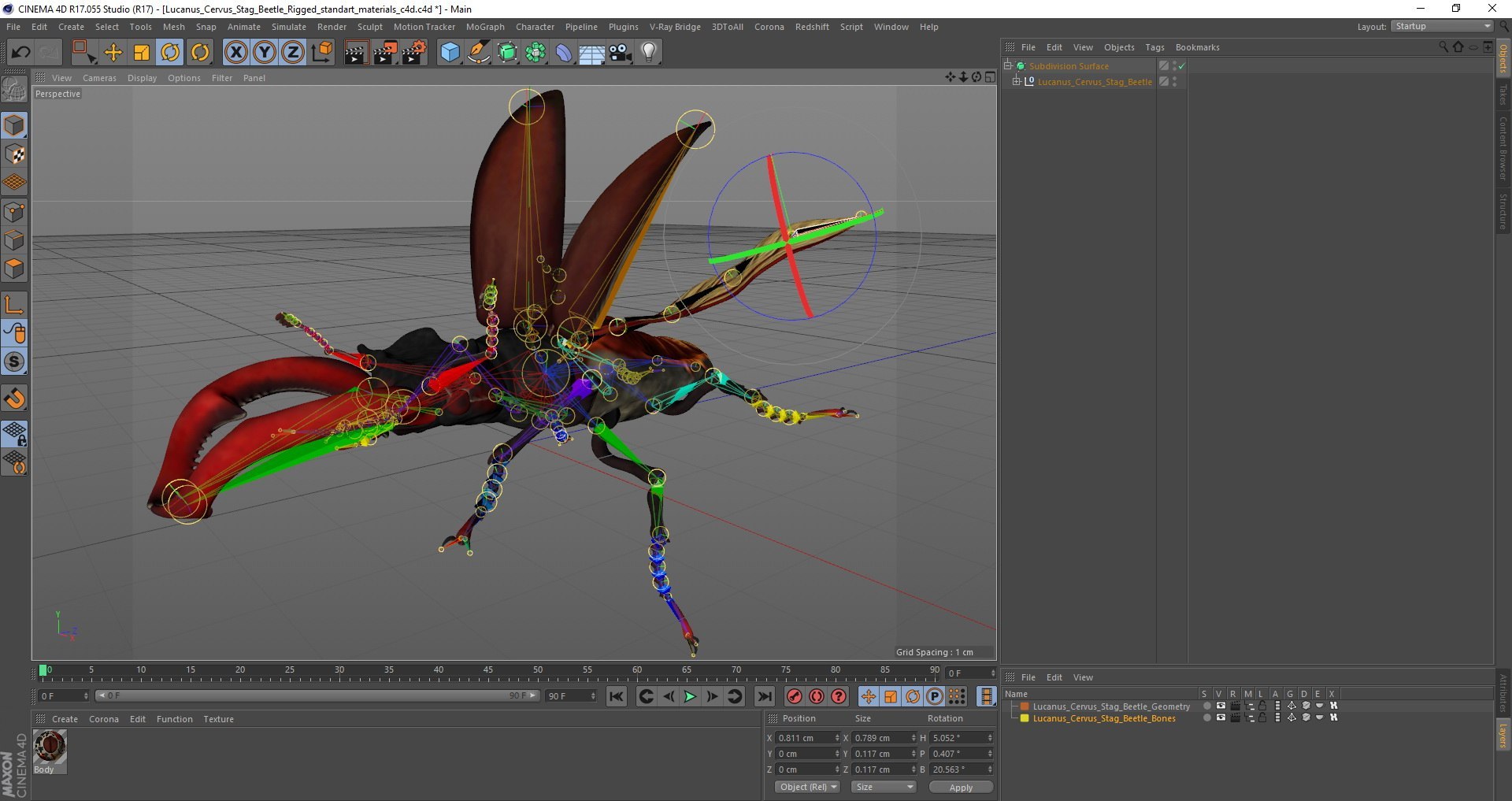1512x801 pixels.
Task: Activate the Scale tool
Action: click(142, 53)
